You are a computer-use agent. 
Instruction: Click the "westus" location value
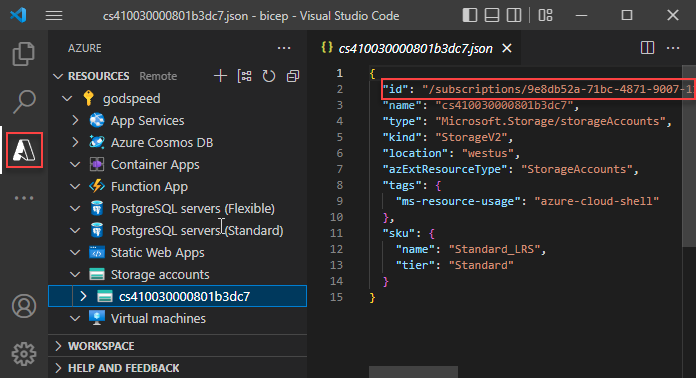pos(488,153)
